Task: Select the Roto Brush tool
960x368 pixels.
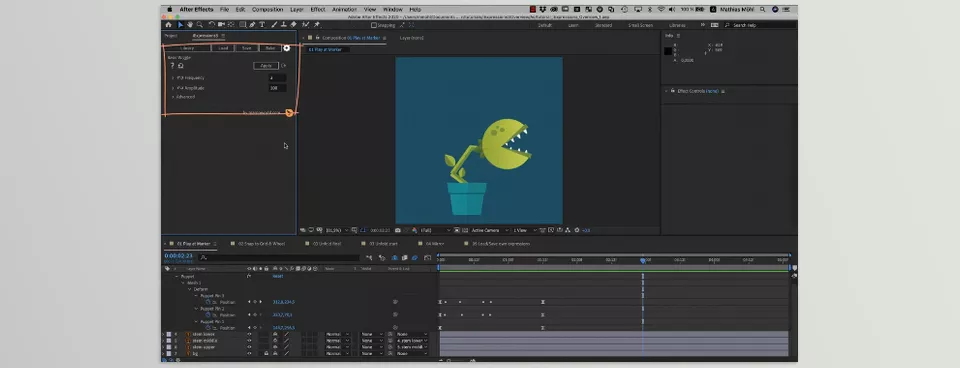Action: coord(306,24)
